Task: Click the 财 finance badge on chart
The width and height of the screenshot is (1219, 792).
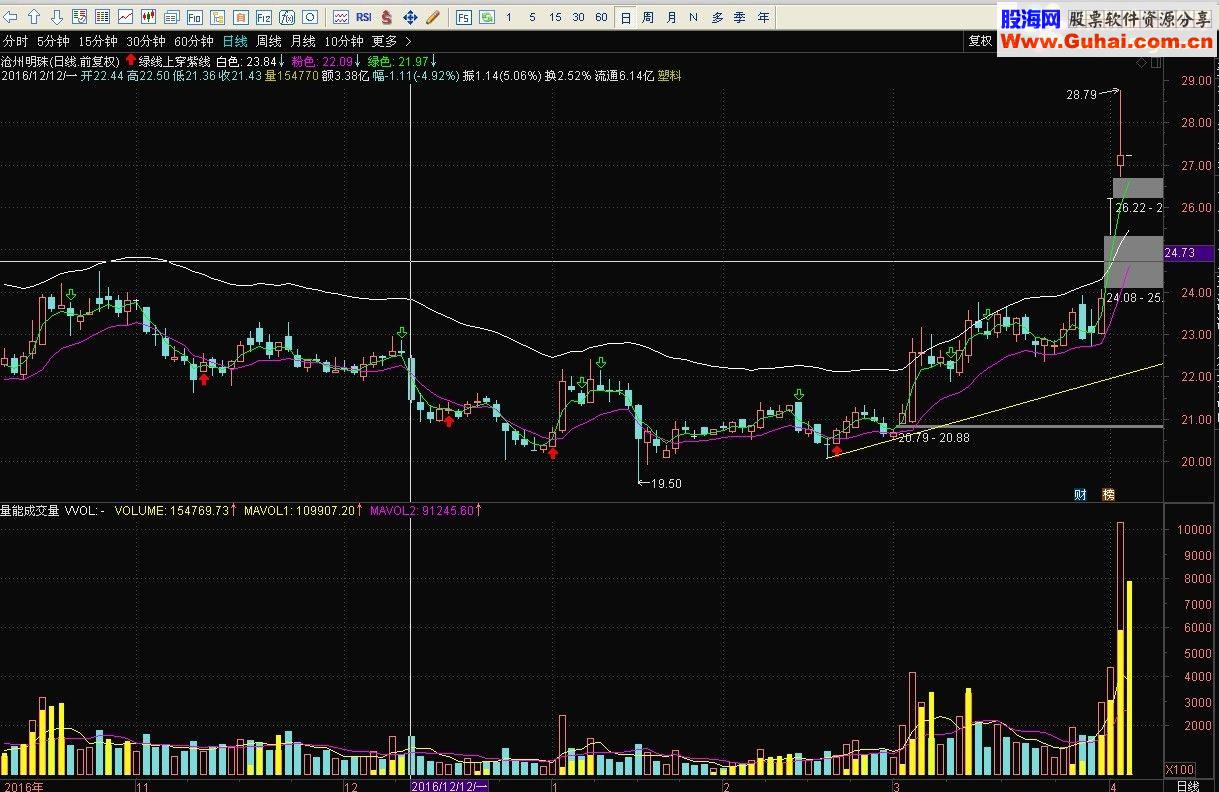Action: pyautogui.click(x=1081, y=495)
